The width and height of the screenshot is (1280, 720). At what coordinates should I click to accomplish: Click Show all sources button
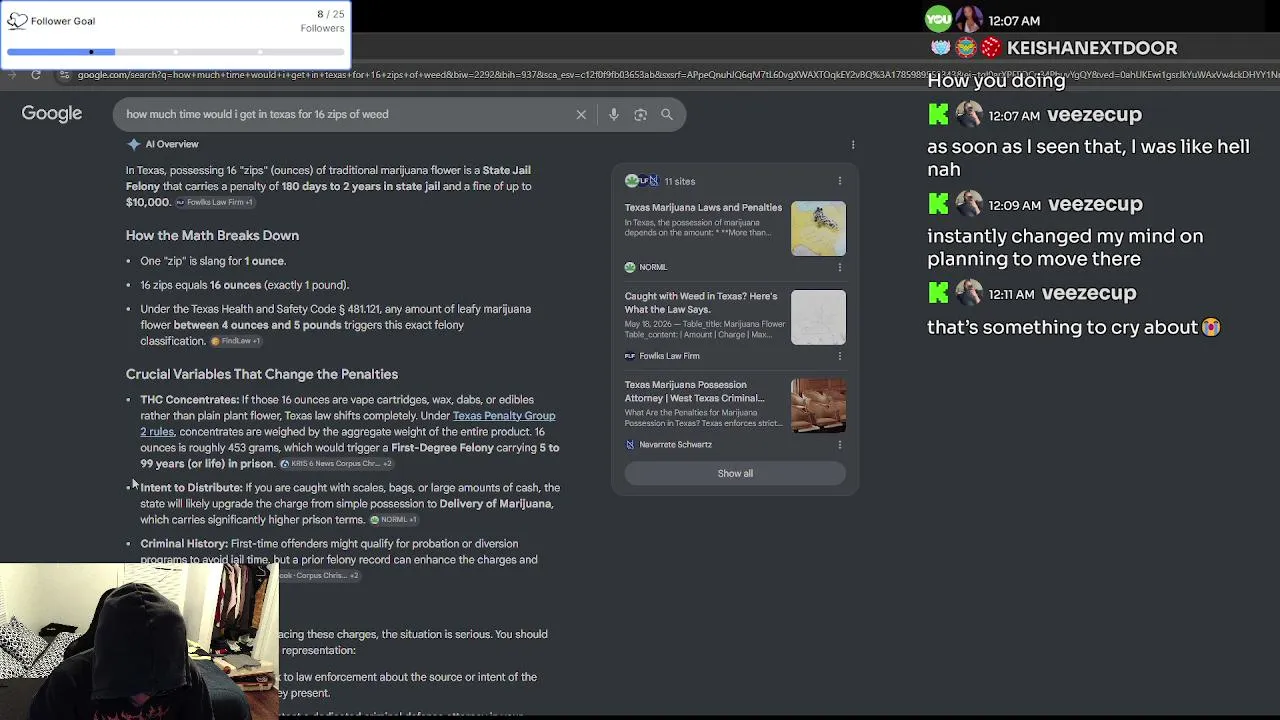point(735,474)
